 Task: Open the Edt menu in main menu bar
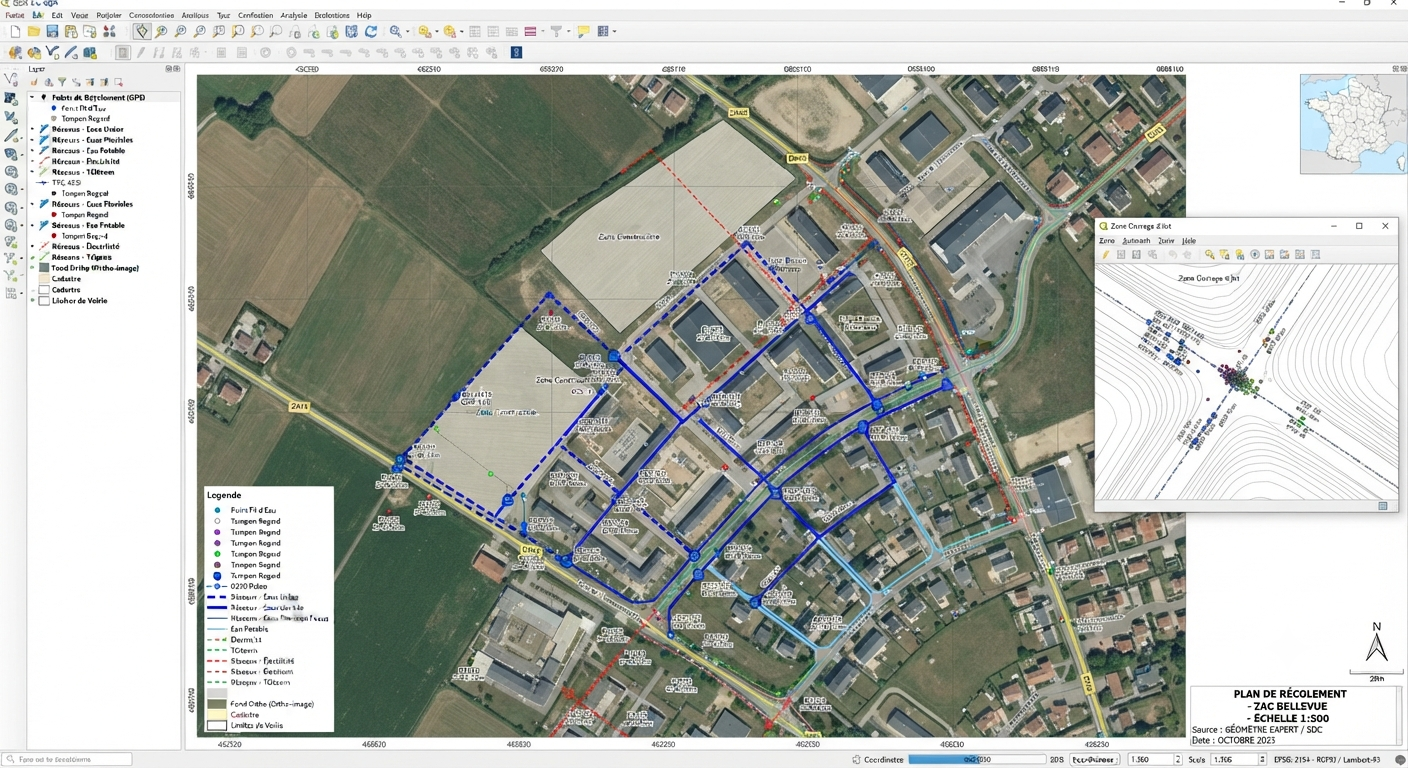click(57, 16)
